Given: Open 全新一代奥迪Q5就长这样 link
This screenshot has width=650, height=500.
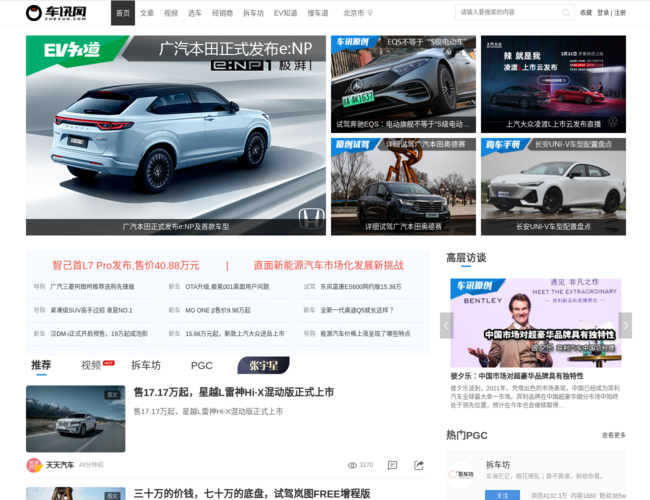Looking at the screenshot, I should [x=357, y=310].
